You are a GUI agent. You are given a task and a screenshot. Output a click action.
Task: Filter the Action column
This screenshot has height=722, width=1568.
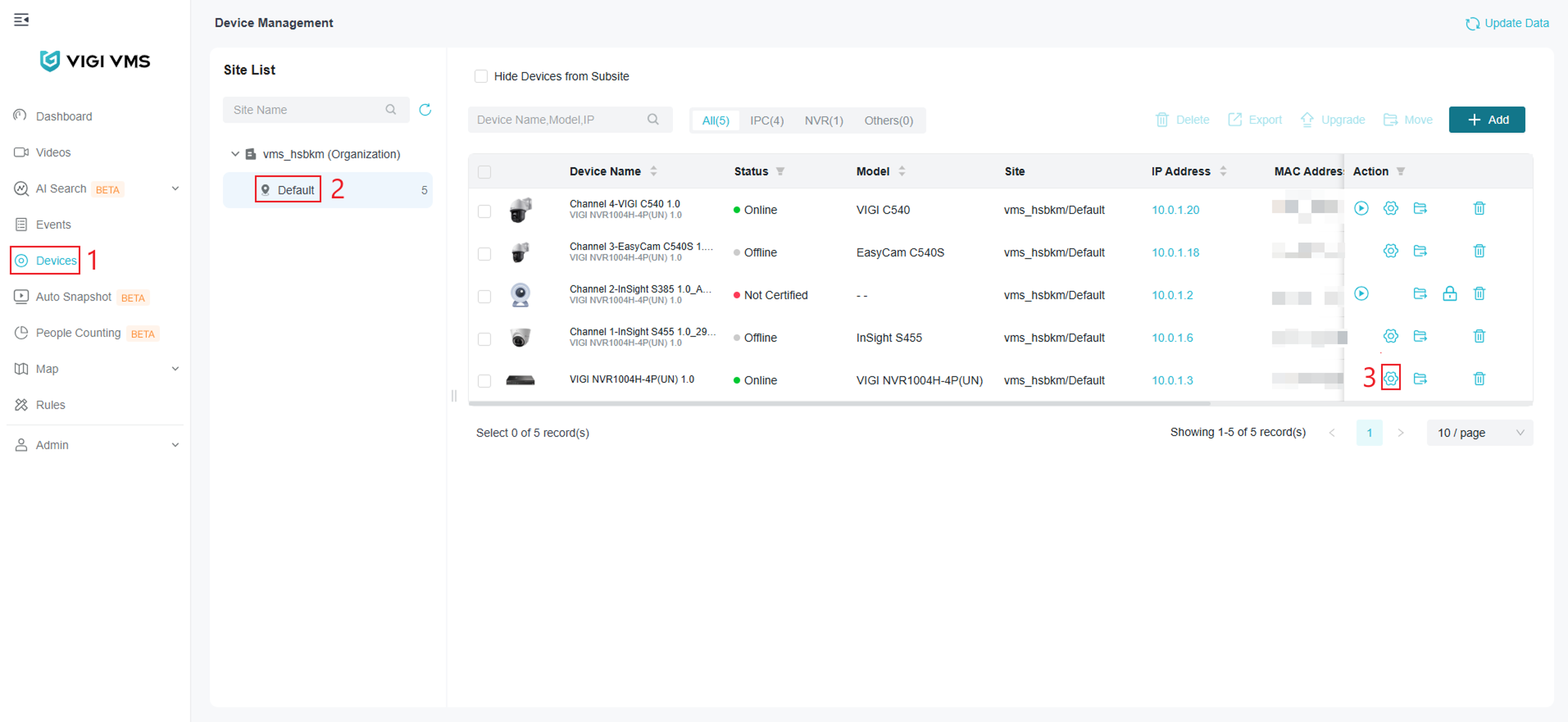[x=1400, y=172]
